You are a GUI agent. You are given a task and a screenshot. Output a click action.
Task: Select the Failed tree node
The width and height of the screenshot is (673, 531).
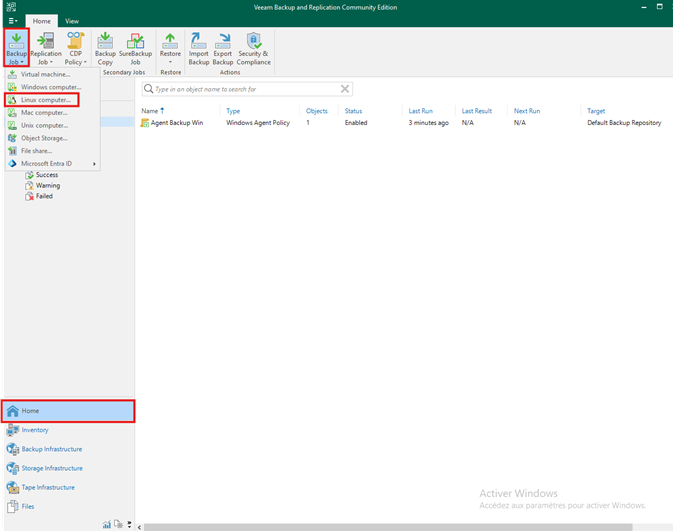coord(44,196)
